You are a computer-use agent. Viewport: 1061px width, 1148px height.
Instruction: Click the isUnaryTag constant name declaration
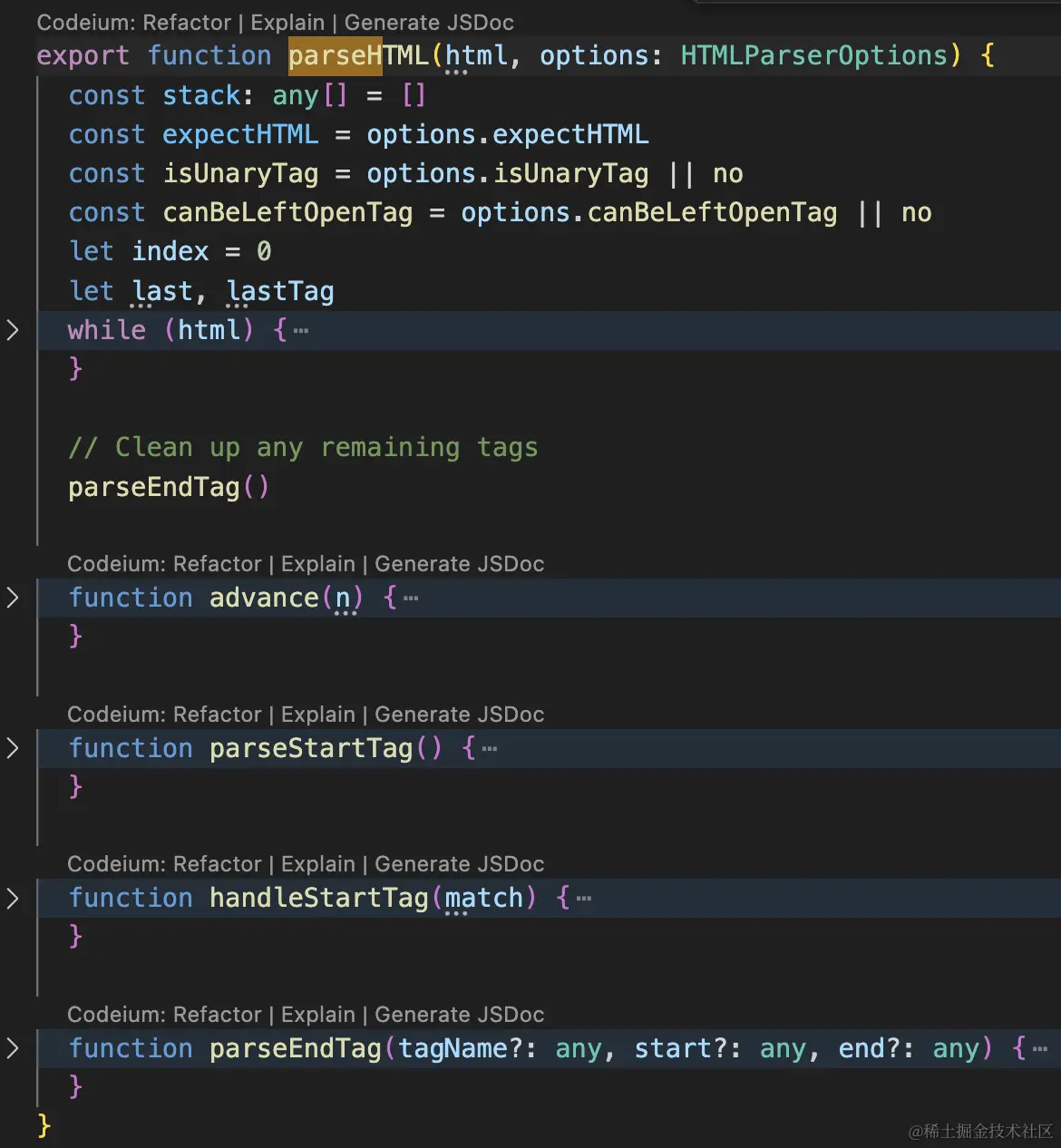tap(240, 173)
